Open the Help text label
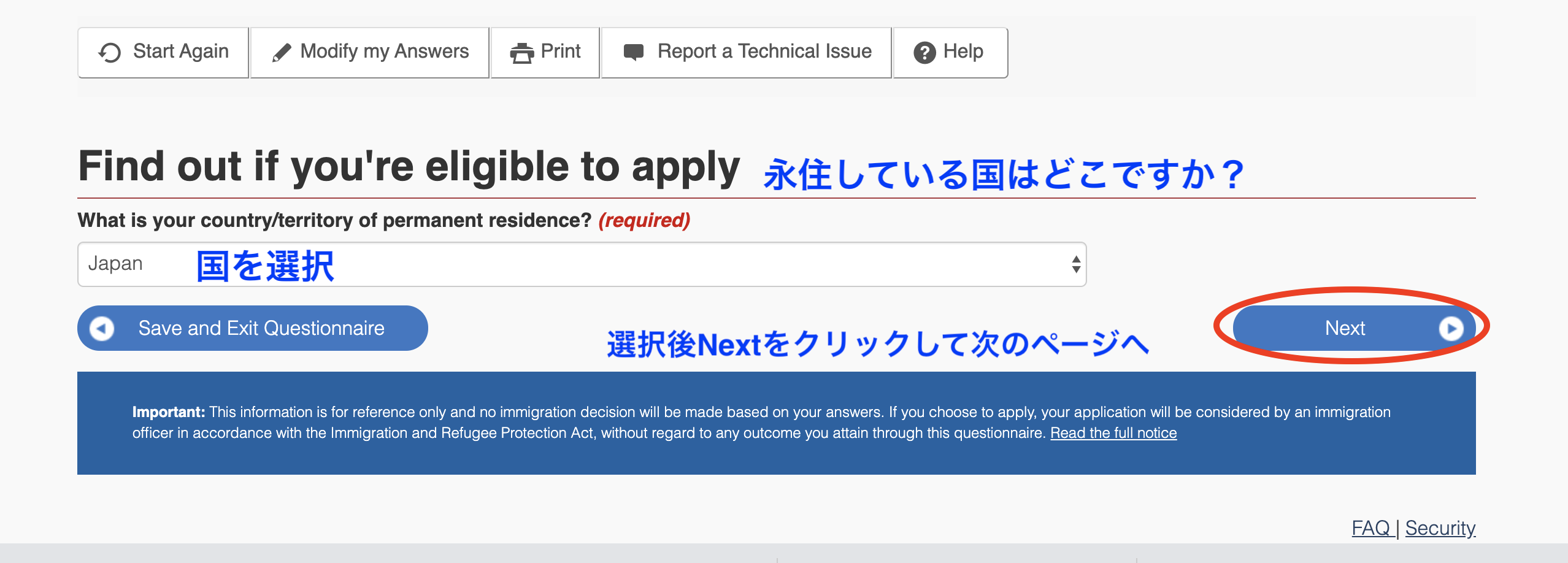Screen dimensions: 1568x563 click(963, 52)
